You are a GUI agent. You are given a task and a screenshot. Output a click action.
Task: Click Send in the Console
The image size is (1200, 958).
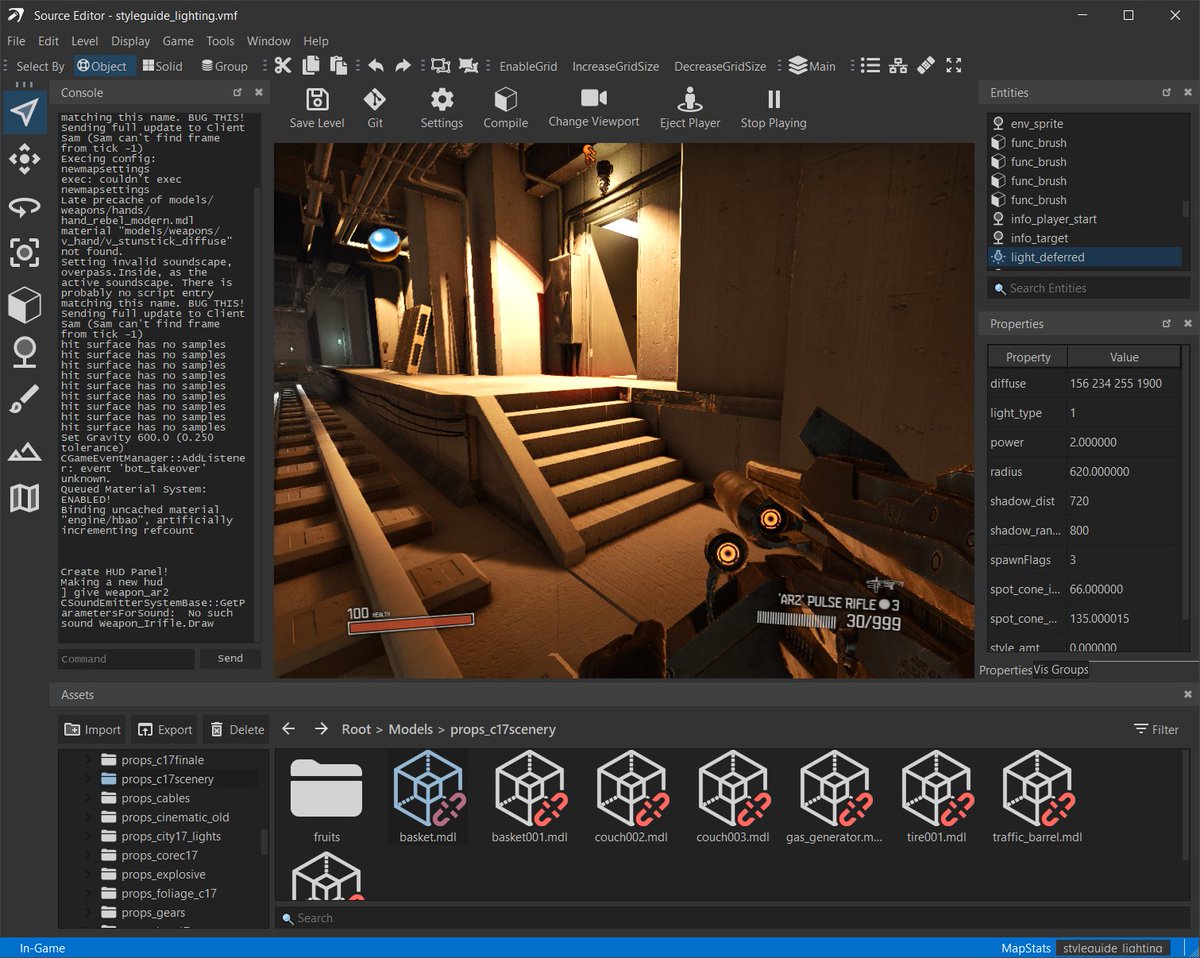(x=230, y=658)
